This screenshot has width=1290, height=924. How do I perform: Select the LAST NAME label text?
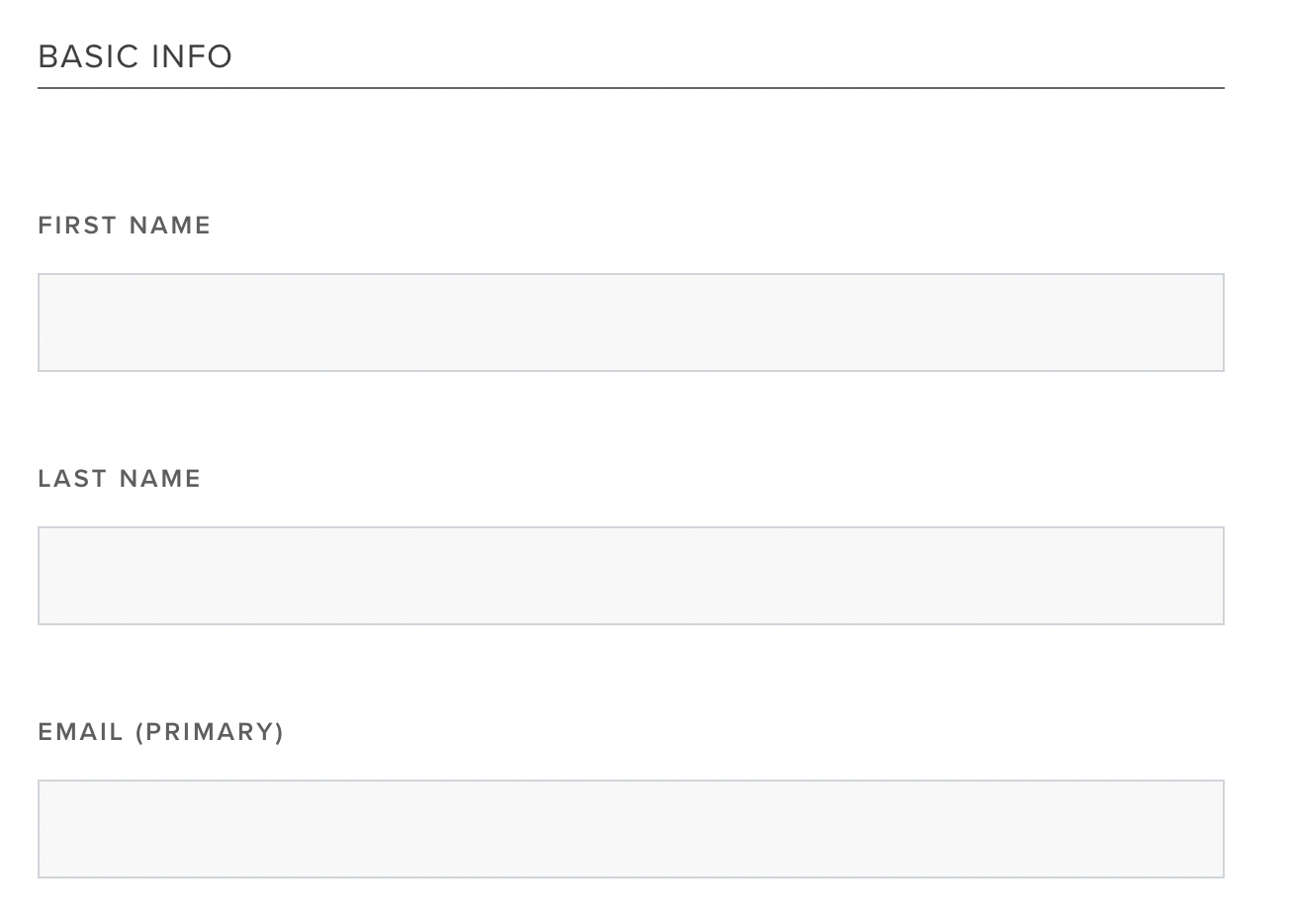point(120,479)
